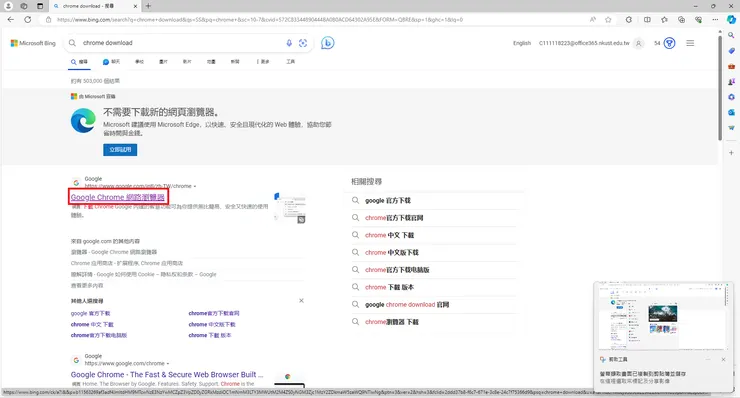The image size is (740, 398).
Task: Add this page to favorites star
Action: [x=608, y=20]
